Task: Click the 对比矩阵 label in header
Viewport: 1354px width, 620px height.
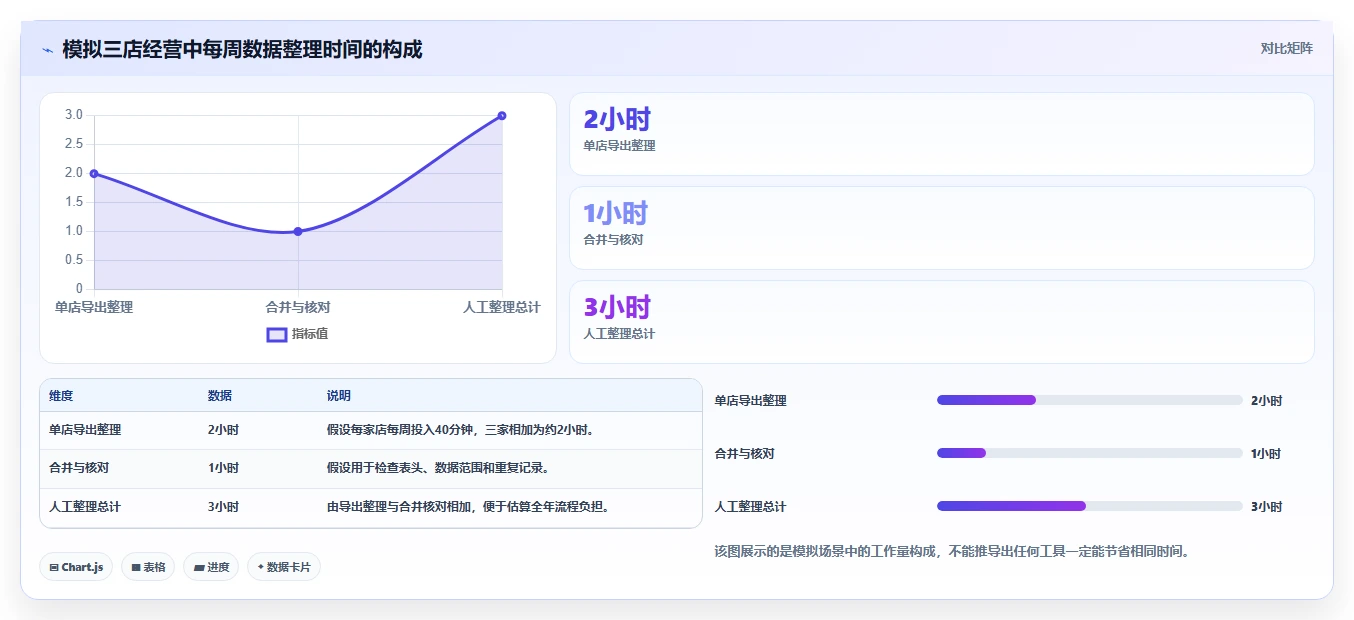Action: click(x=1286, y=48)
